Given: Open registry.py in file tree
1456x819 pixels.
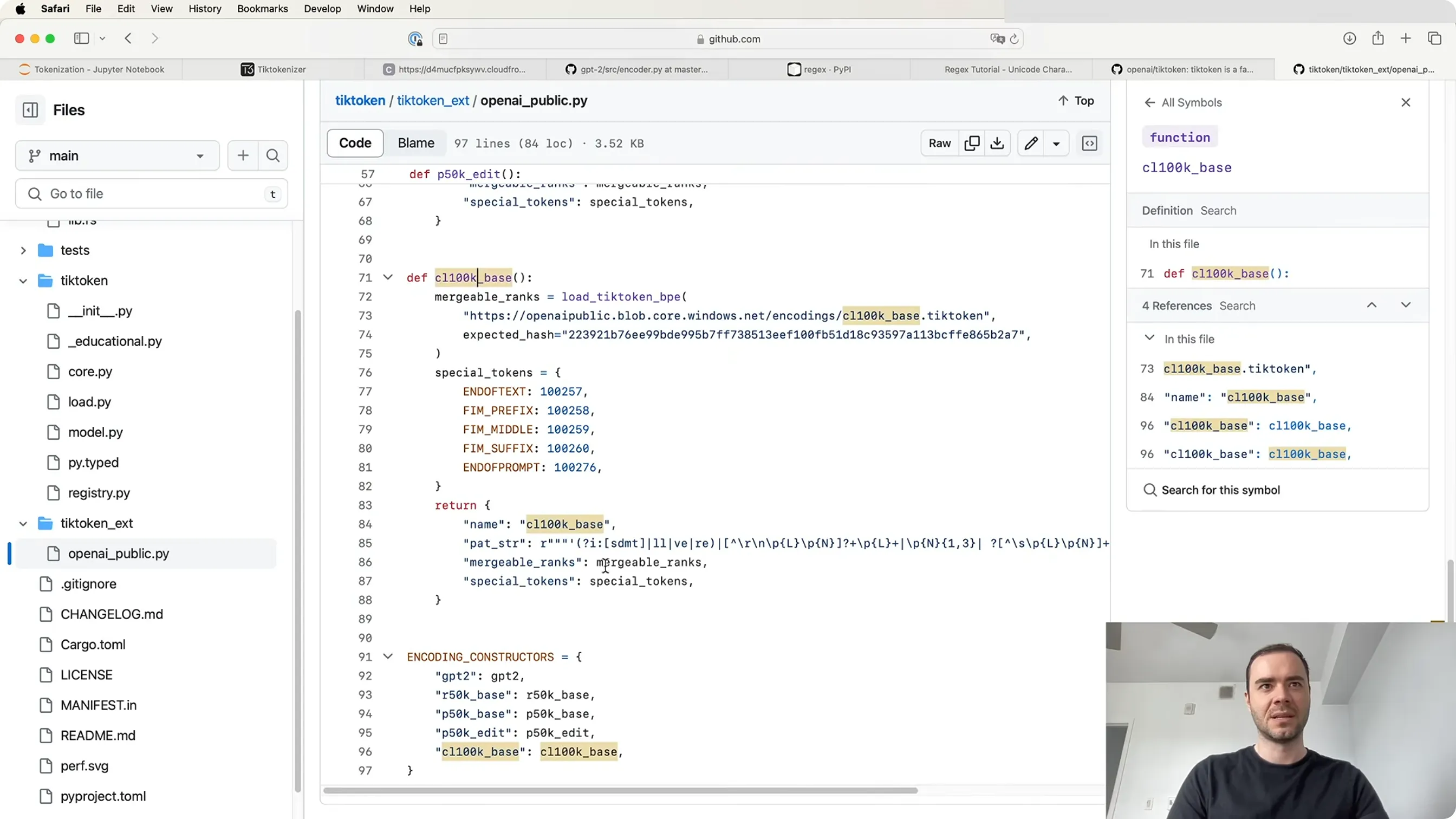Looking at the screenshot, I should tap(99, 493).
